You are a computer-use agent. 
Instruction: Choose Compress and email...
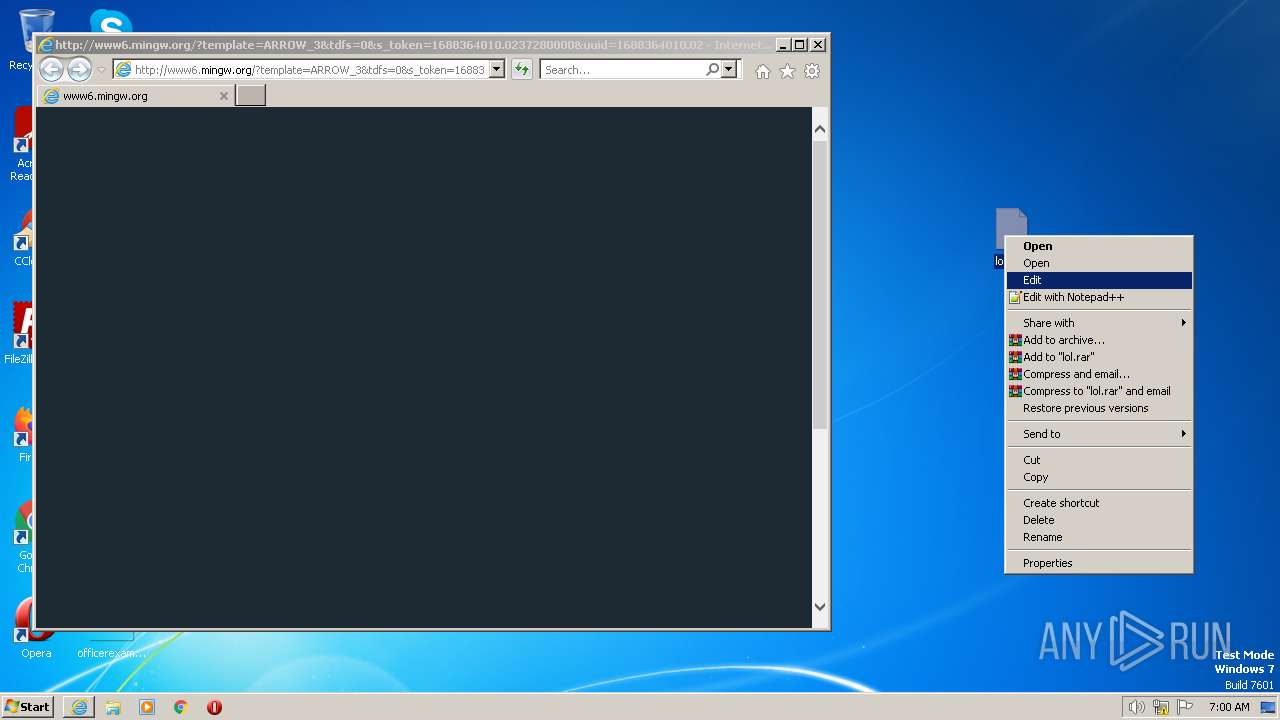point(1099,374)
